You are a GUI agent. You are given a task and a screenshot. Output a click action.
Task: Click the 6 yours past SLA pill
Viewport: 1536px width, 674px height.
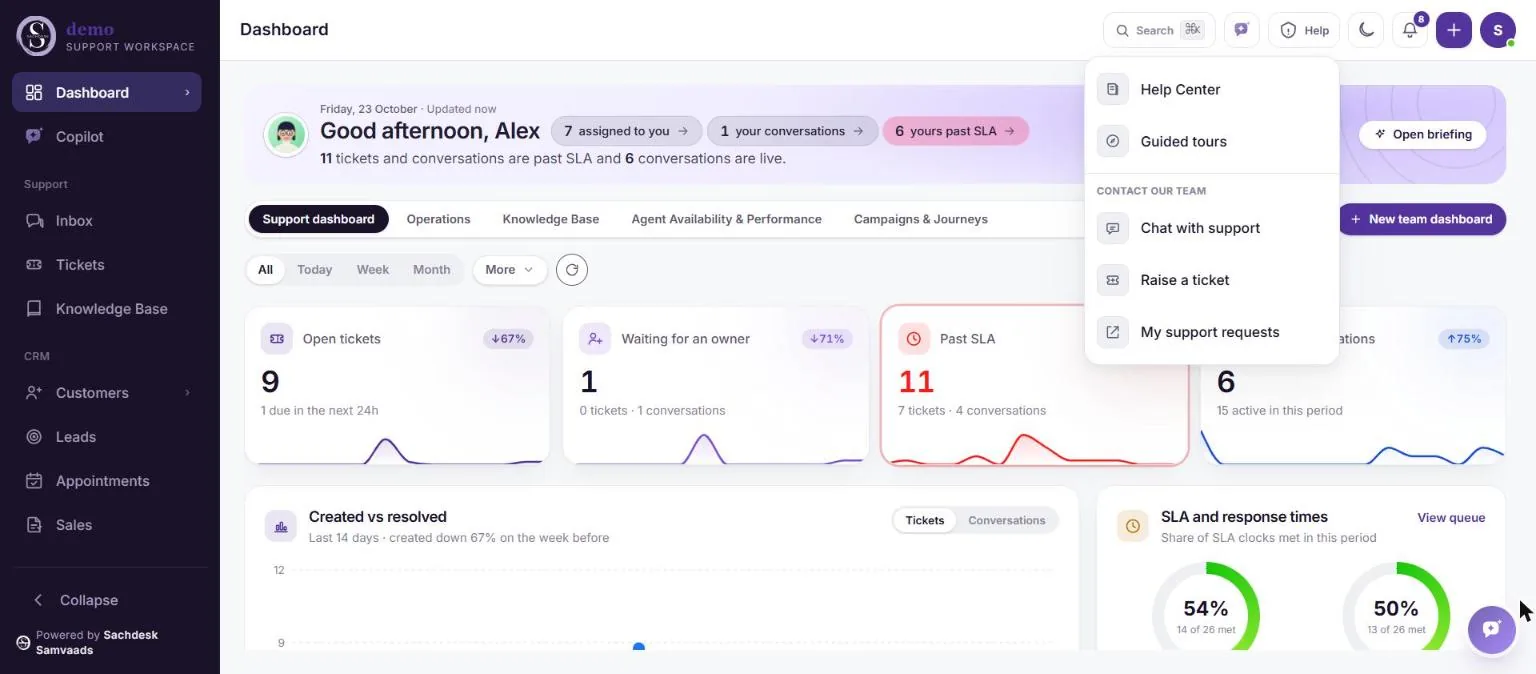coord(955,131)
